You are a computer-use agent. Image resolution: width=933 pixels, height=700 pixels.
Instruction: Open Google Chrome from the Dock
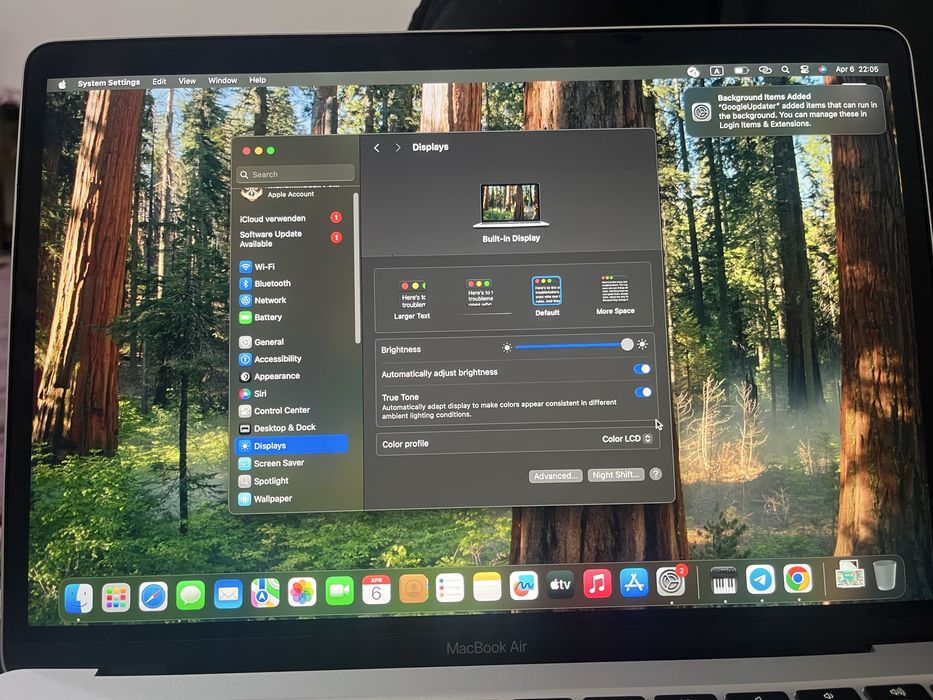(797, 578)
